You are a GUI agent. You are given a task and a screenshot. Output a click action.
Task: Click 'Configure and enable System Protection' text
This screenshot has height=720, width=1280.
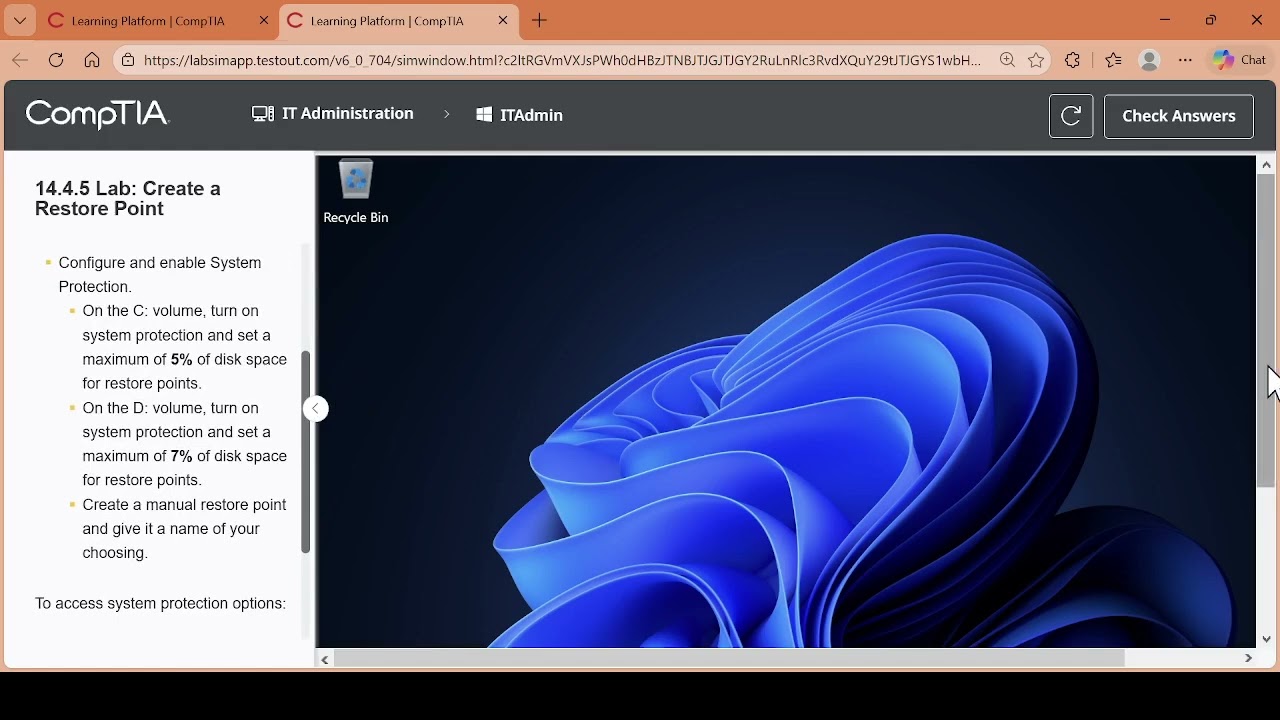click(160, 275)
